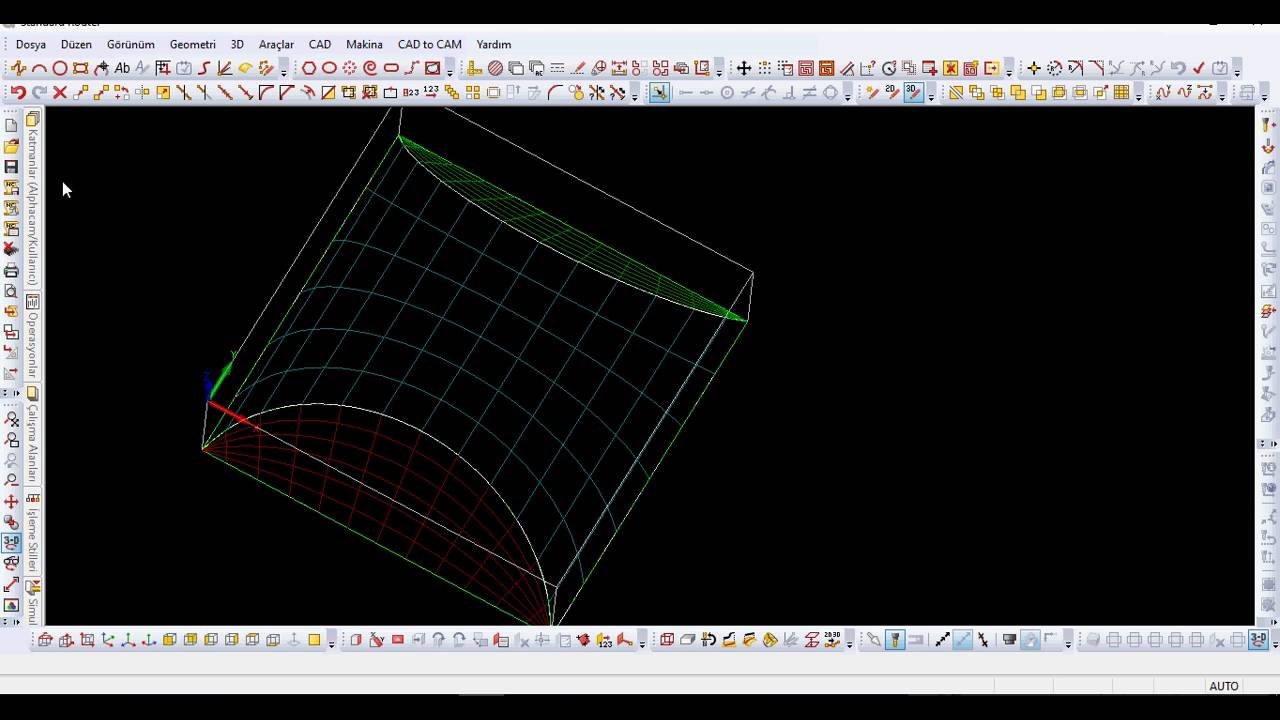Click the yellow square view icon
1280x720 pixels.
pos(314,640)
